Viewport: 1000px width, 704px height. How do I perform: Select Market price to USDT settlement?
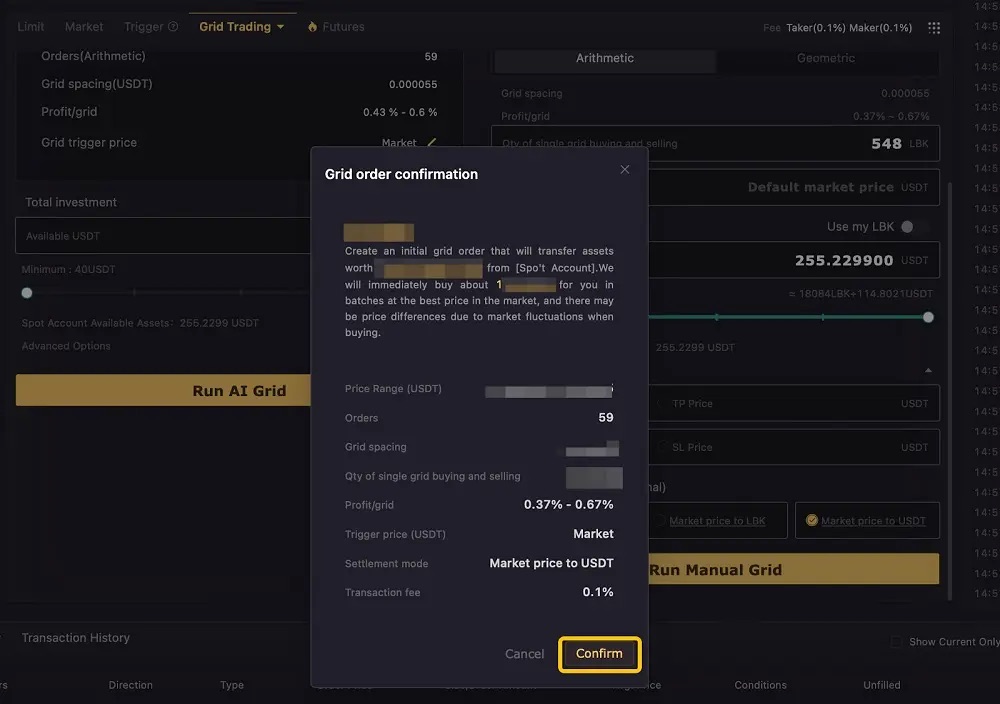[867, 521]
